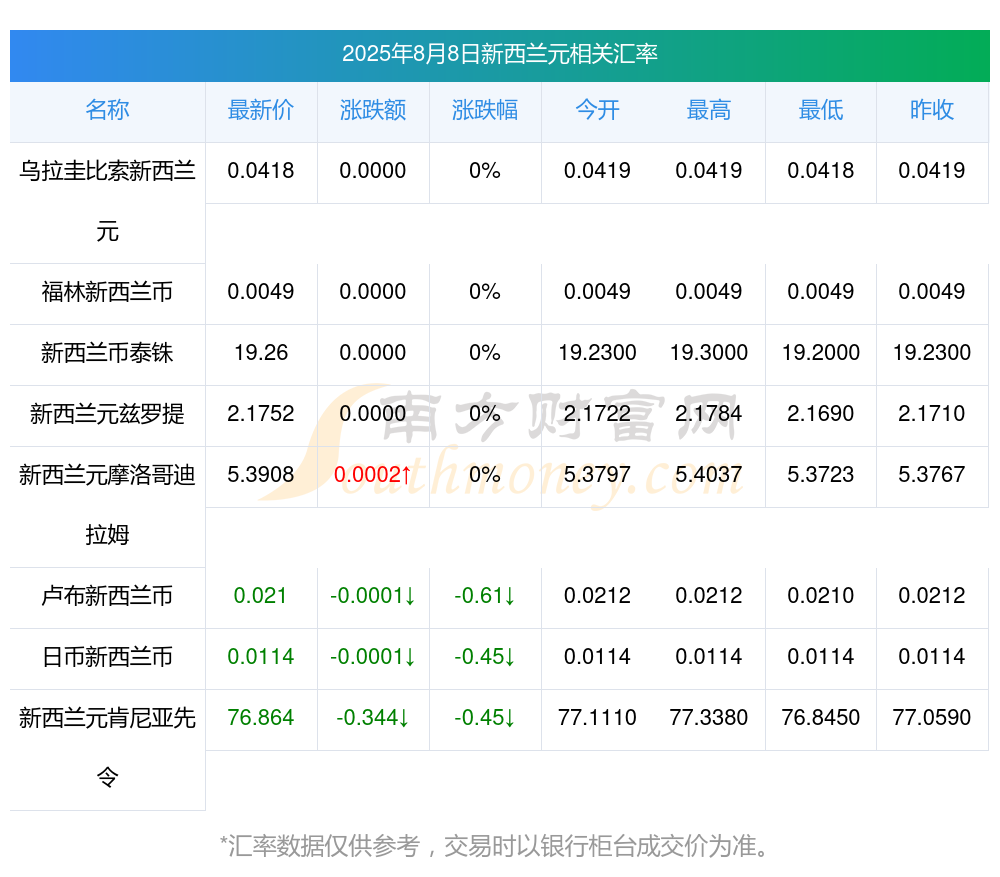This screenshot has width=1000, height=877.
Task: Click low value 19.2000
Action: click(821, 352)
